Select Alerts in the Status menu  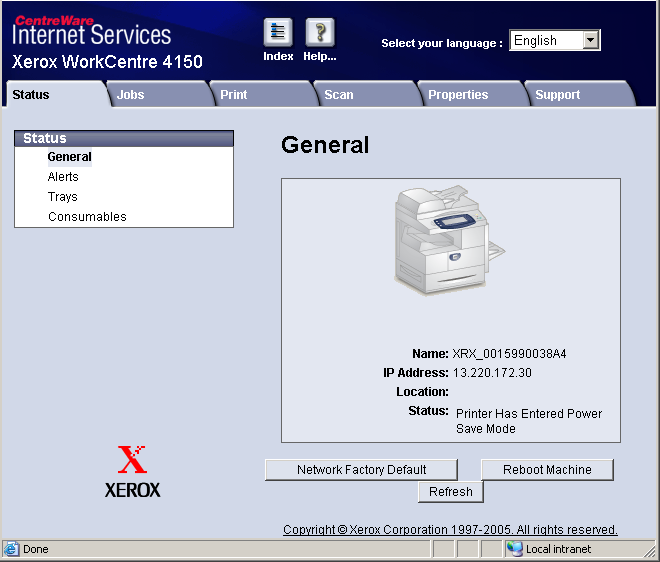coord(63,177)
